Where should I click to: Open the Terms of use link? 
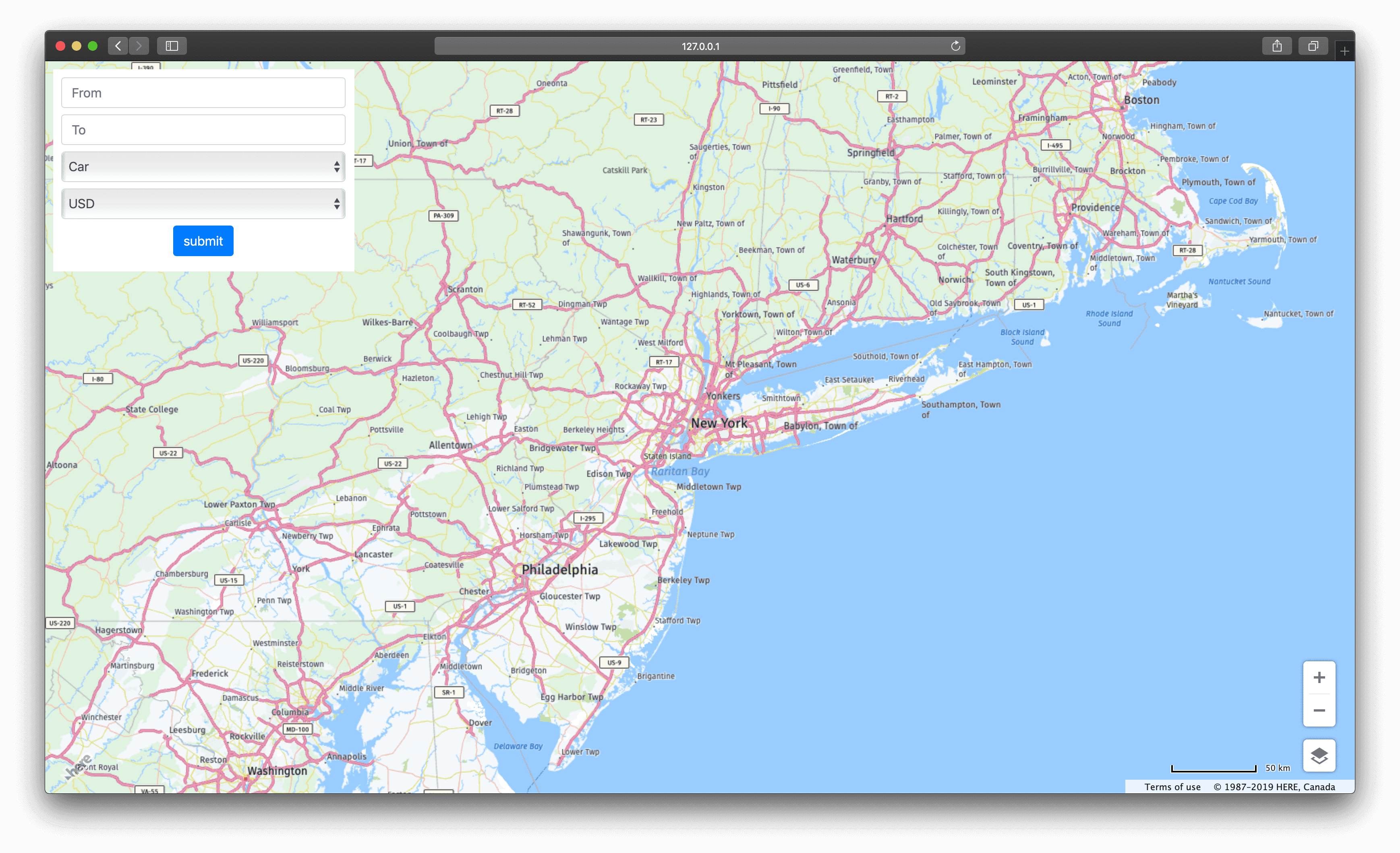coord(1172,787)
